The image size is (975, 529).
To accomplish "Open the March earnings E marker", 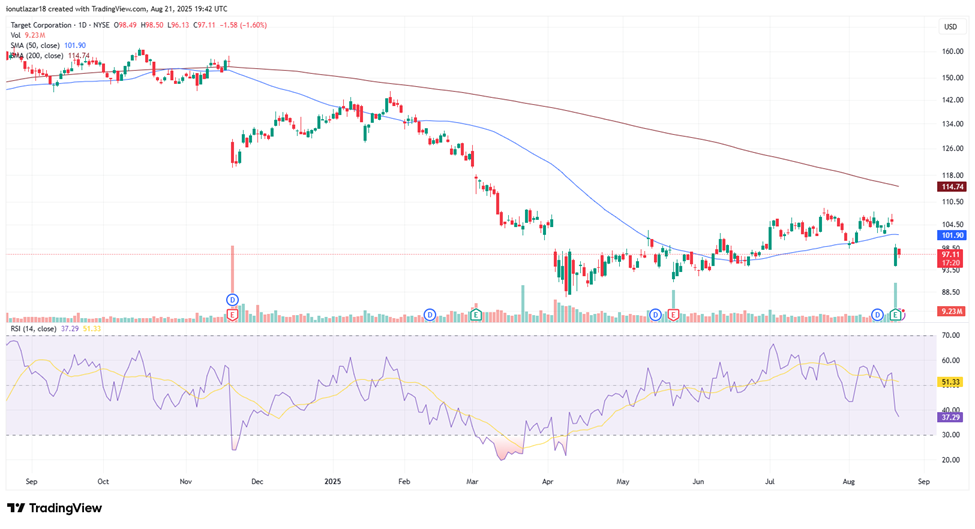I will click(476, 314).
